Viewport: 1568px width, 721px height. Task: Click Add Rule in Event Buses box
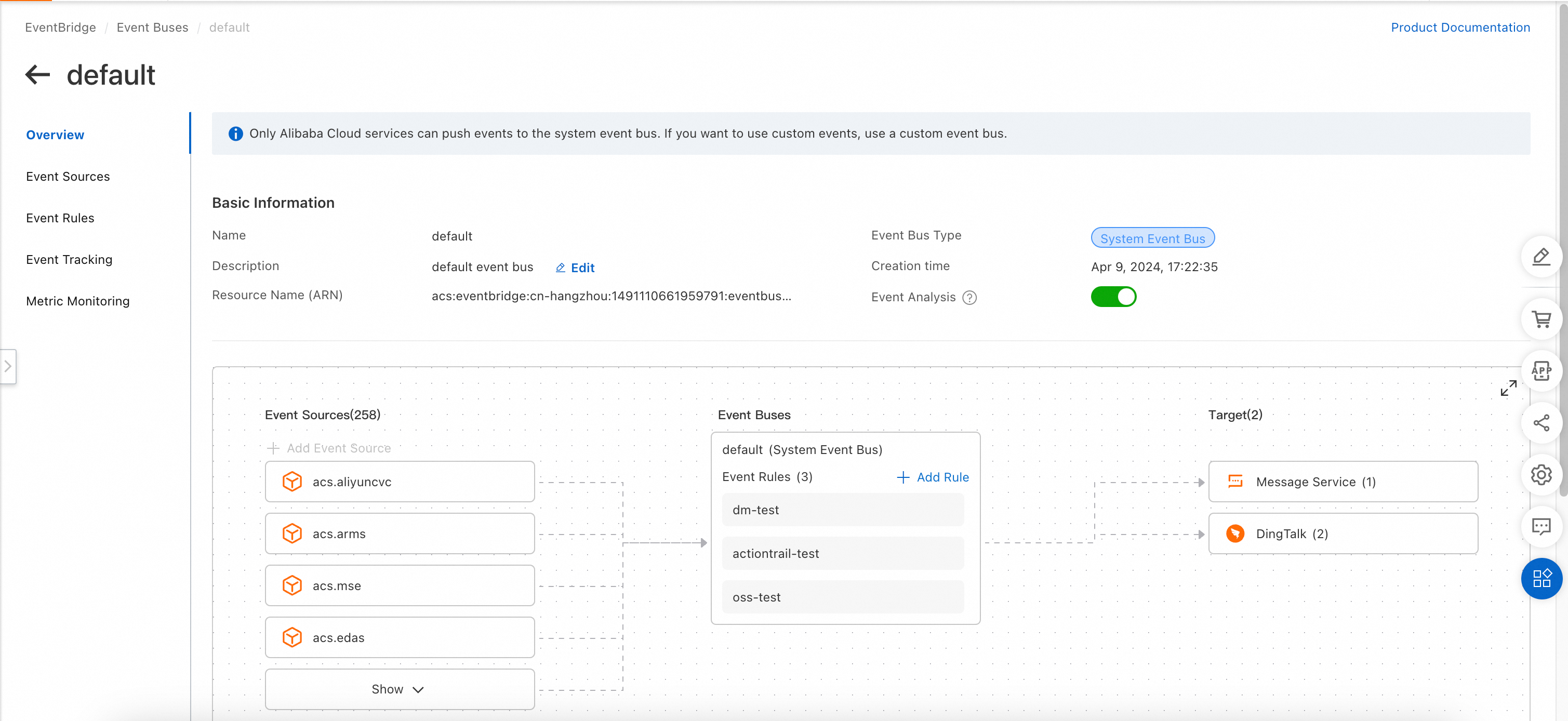pos(933,477)
